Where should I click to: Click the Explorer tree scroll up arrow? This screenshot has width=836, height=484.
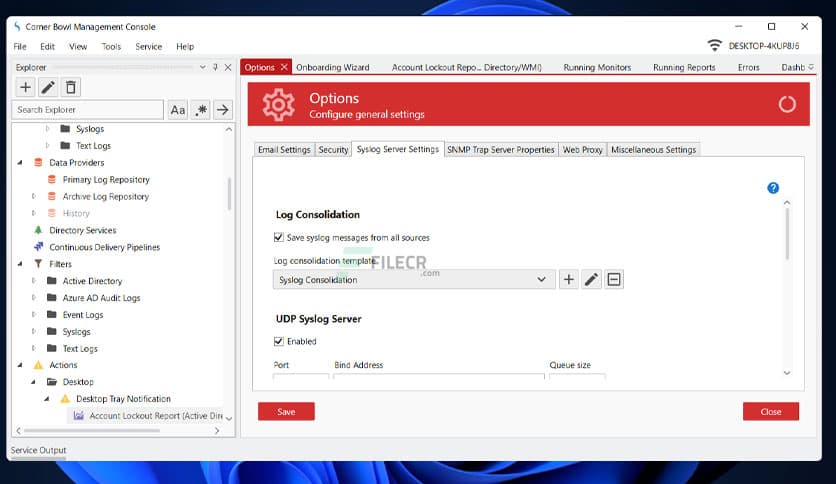coord(229,129)
